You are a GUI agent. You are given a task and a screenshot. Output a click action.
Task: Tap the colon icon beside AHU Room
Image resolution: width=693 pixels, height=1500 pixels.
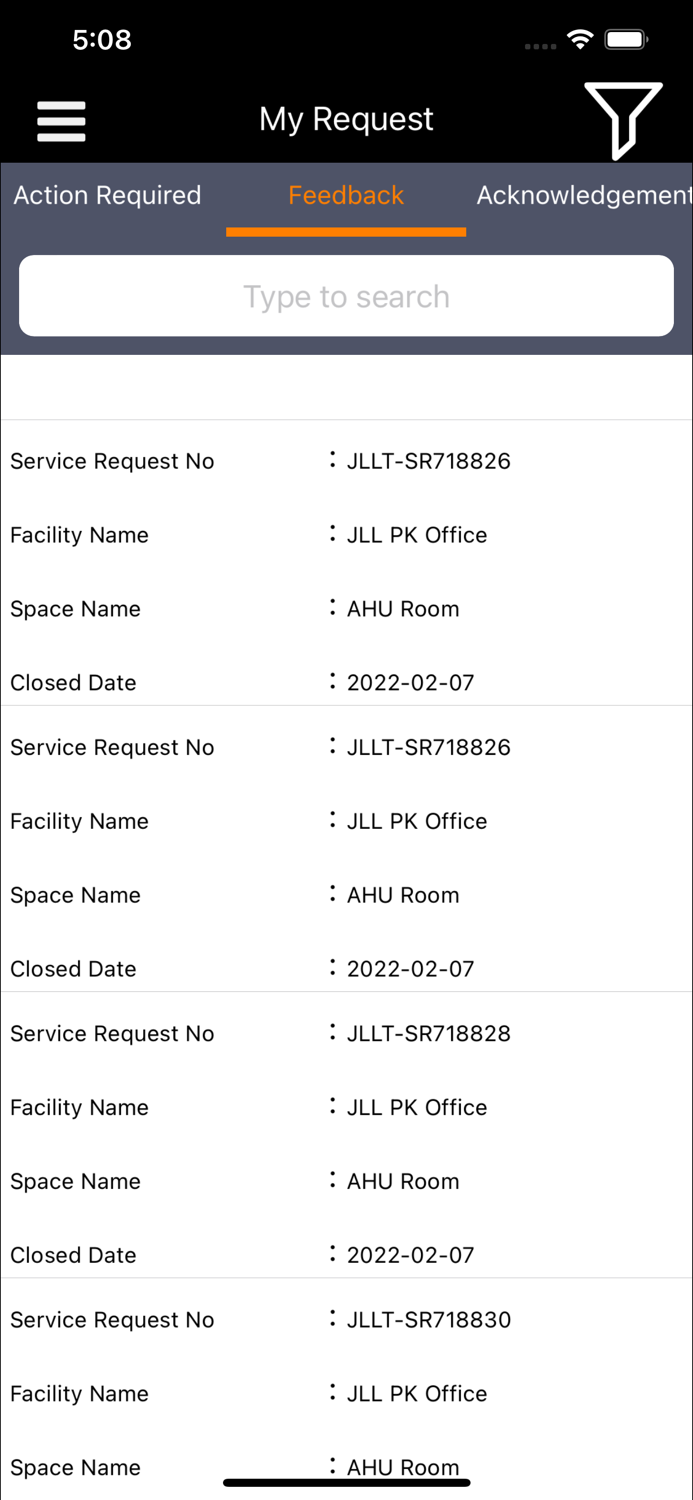pyautogui.click(x=333, y=609)
